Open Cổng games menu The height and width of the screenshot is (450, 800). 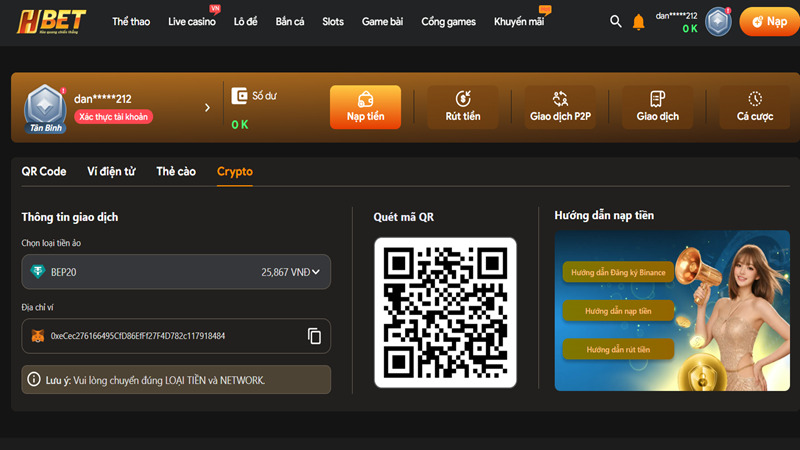pos(448,21)
